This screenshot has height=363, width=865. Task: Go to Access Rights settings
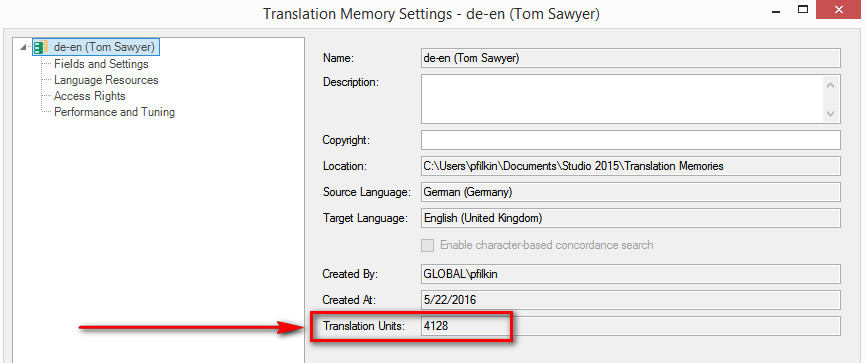[89, 96]
